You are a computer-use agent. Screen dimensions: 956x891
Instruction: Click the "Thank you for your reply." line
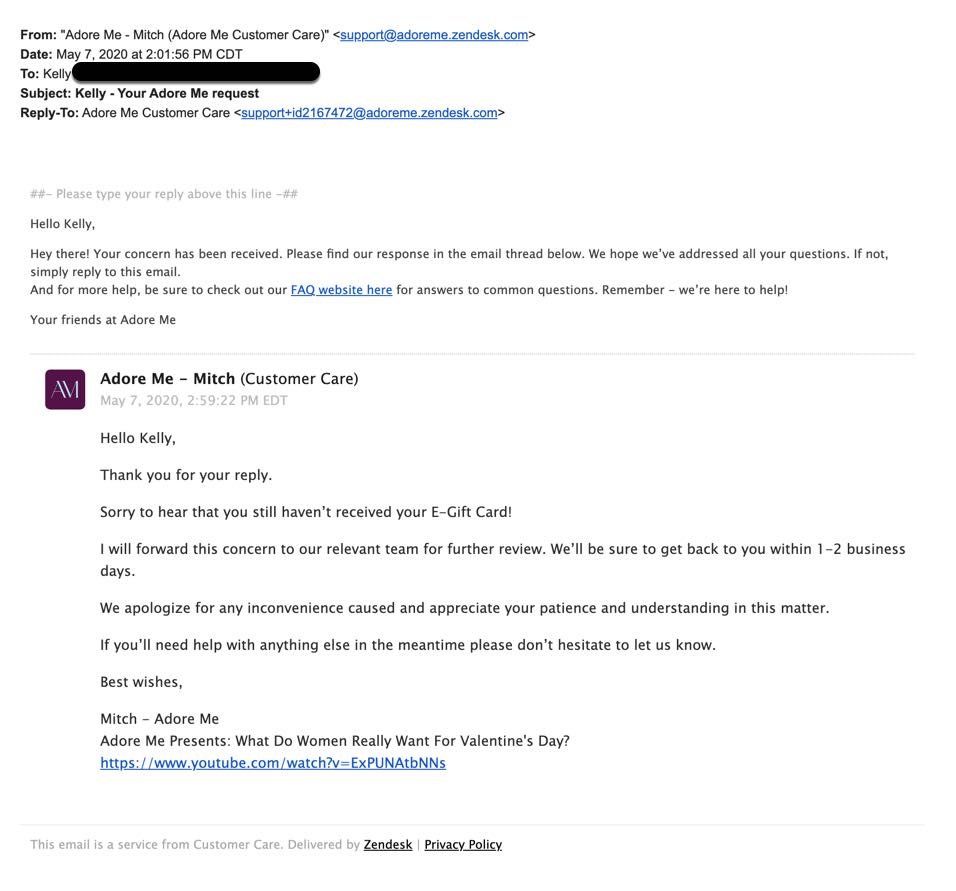(186, 475)
